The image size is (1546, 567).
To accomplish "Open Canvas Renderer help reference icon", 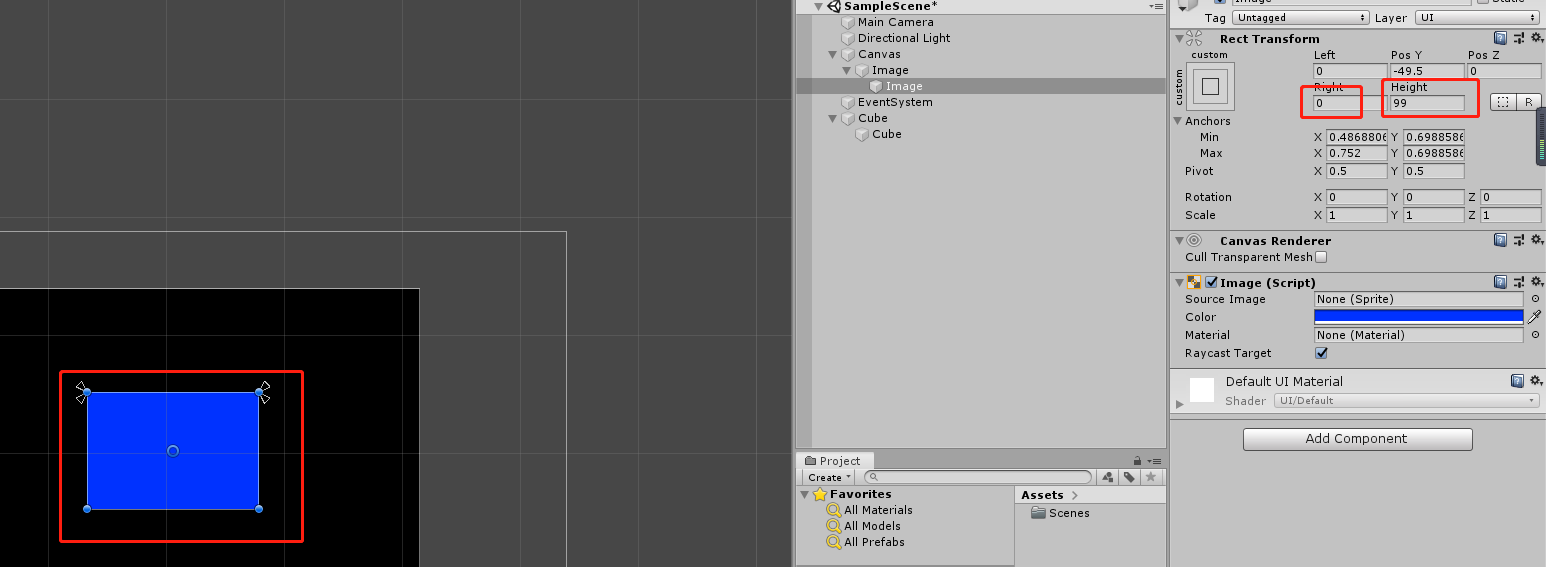I will [1500, 240].
